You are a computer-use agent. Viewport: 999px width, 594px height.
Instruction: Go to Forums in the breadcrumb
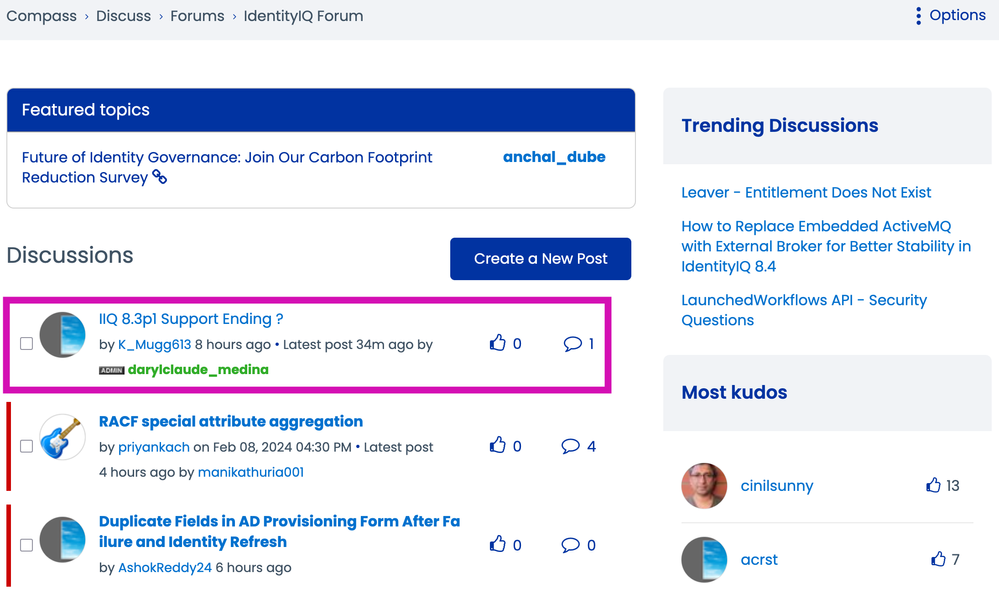point(197,16)
